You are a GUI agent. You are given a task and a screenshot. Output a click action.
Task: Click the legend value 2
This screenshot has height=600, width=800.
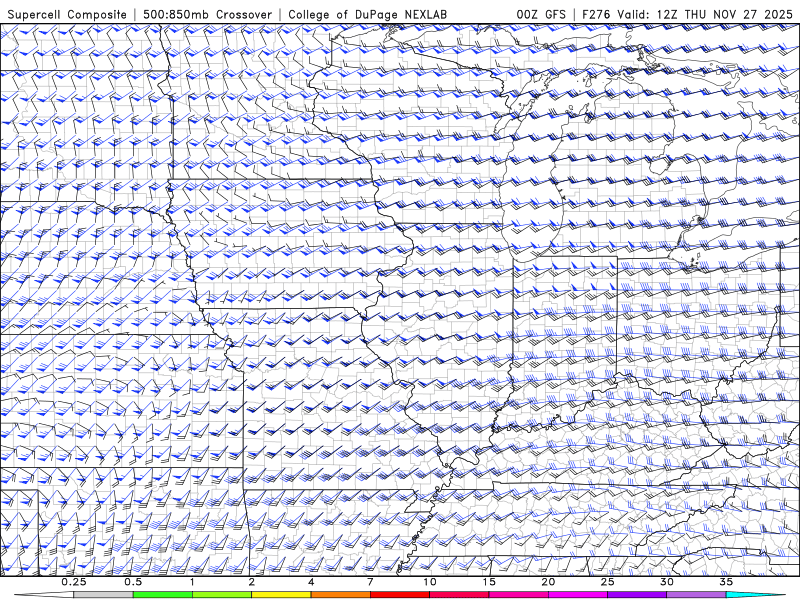[x=252, y=582]
